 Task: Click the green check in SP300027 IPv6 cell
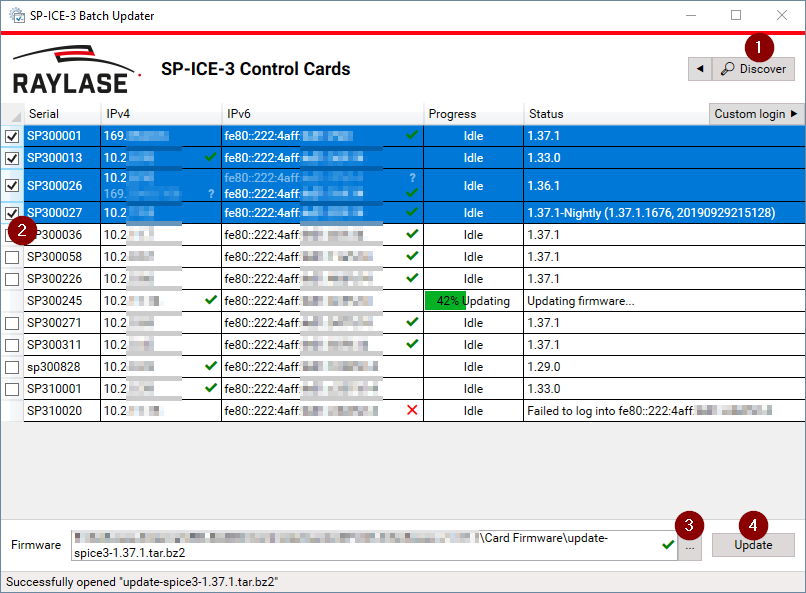click(412, 212)
